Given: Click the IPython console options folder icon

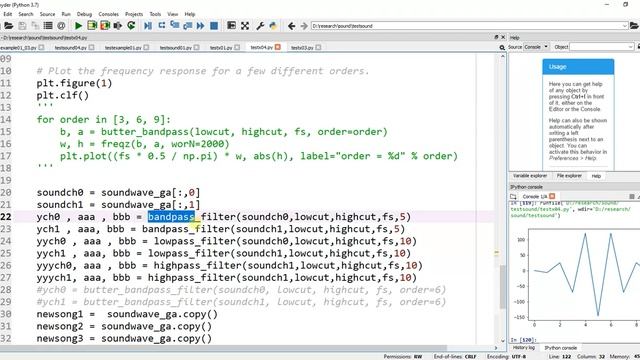Looking at the screenshot, I should pyautogui.click(x=513, y=196).
